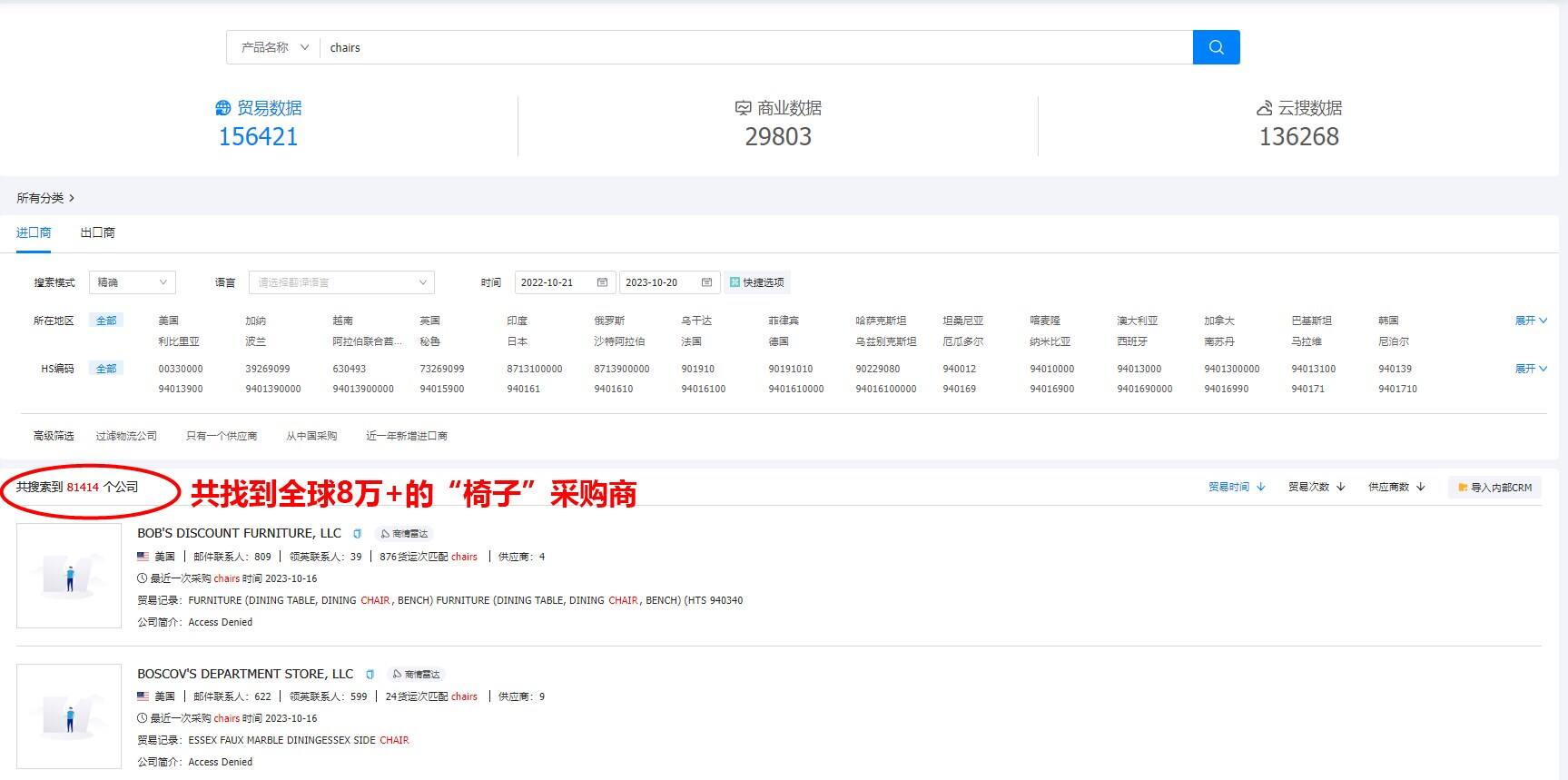The image size is (1568, 780).
Task: Click 商情雷达 tag for BOSCOV'S DEPARTMENT STORE
Action: click(416, 675)
